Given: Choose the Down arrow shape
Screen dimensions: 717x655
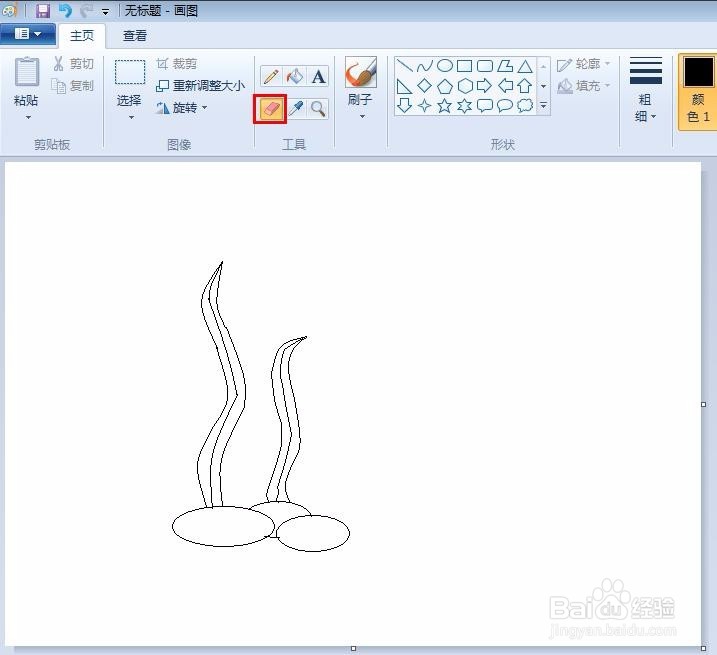Looking at the screenshot, I should point(404,106).
